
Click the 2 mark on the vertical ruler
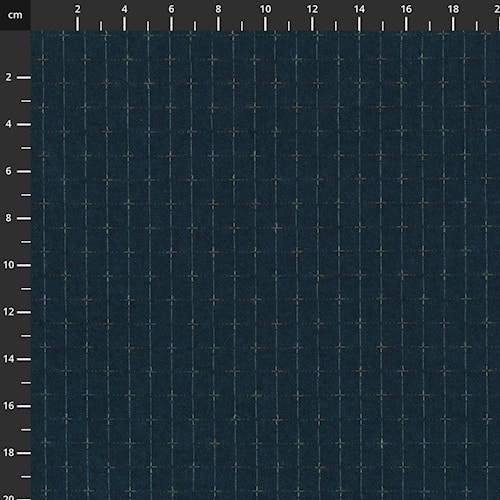[8, 77]
